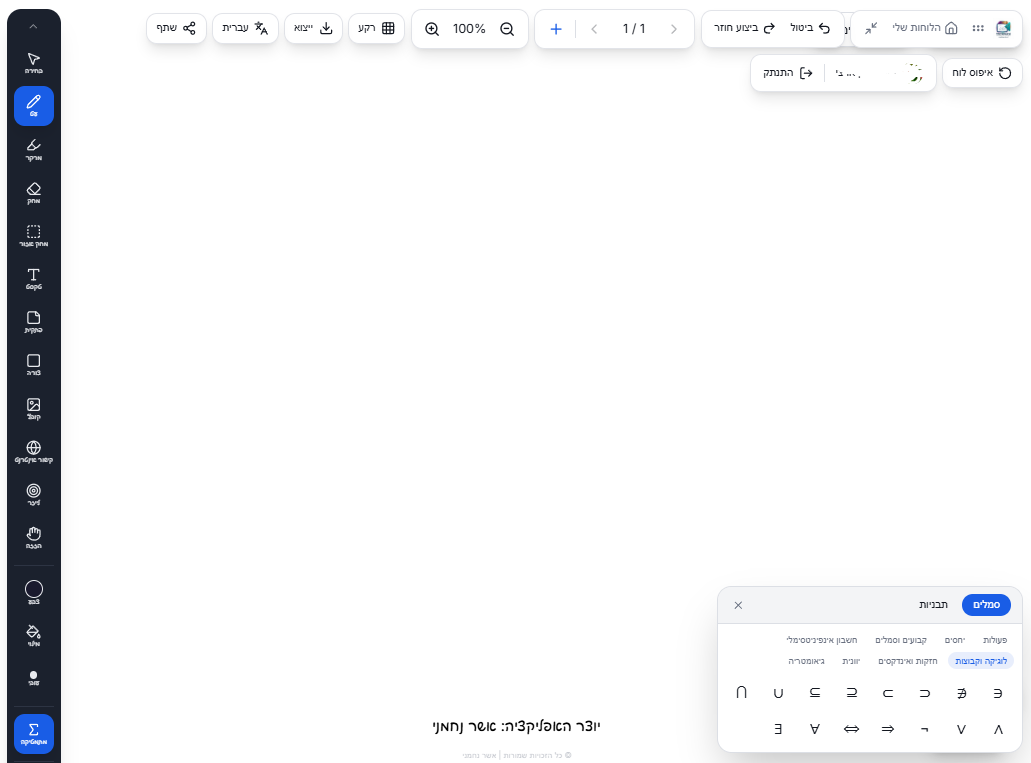Click the איפוס לוח reset button
The image size is (1031, 763).
[x=982, y=73]
